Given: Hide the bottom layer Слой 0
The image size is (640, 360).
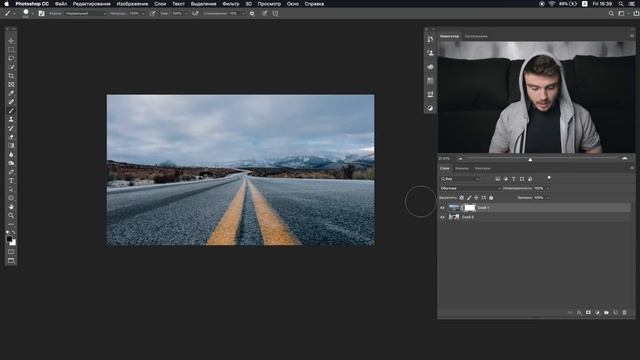Looking at the screenshot, I should [442, 218].
